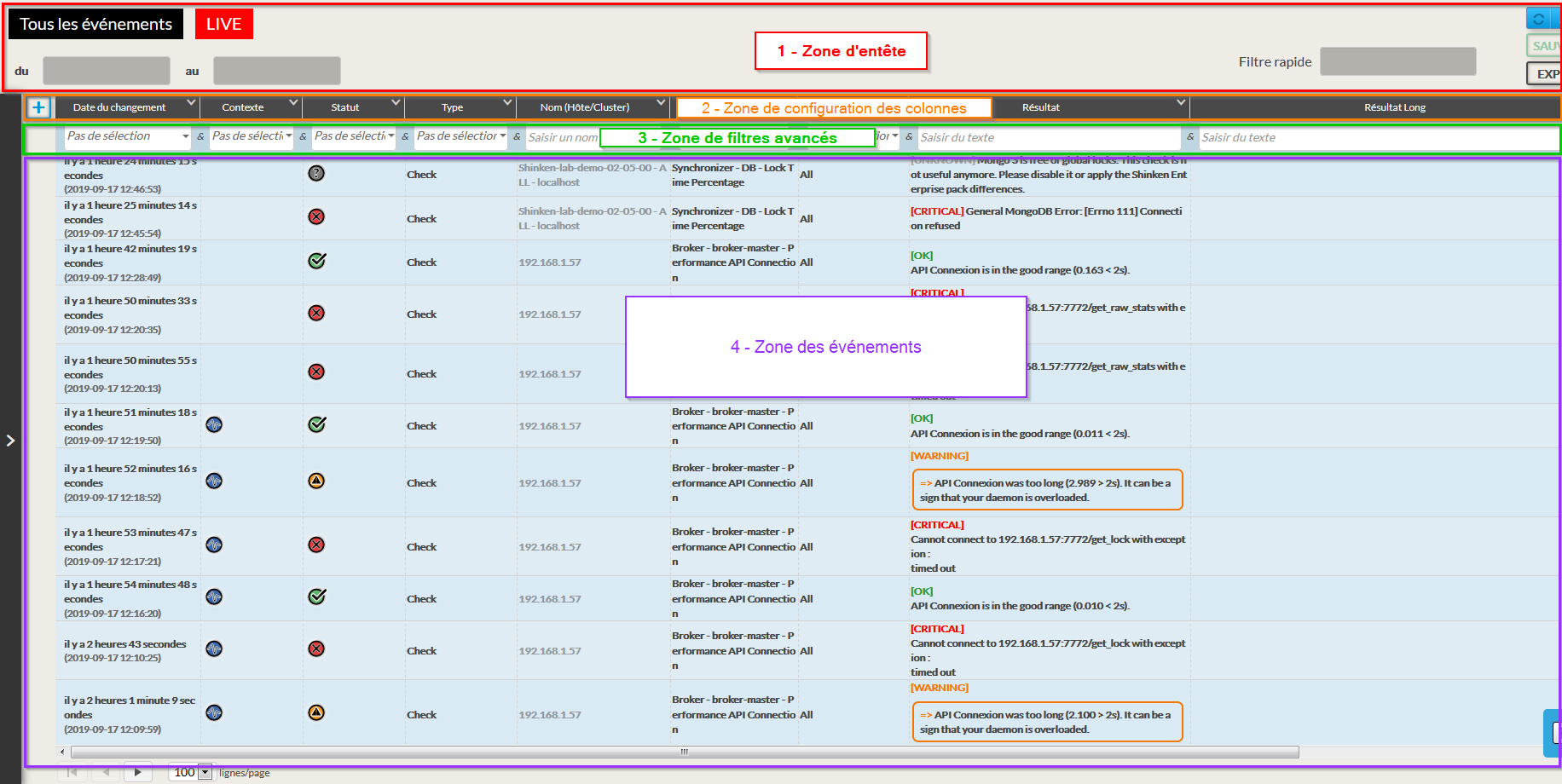Click the Filtre rapide input field

[1397, 61]
